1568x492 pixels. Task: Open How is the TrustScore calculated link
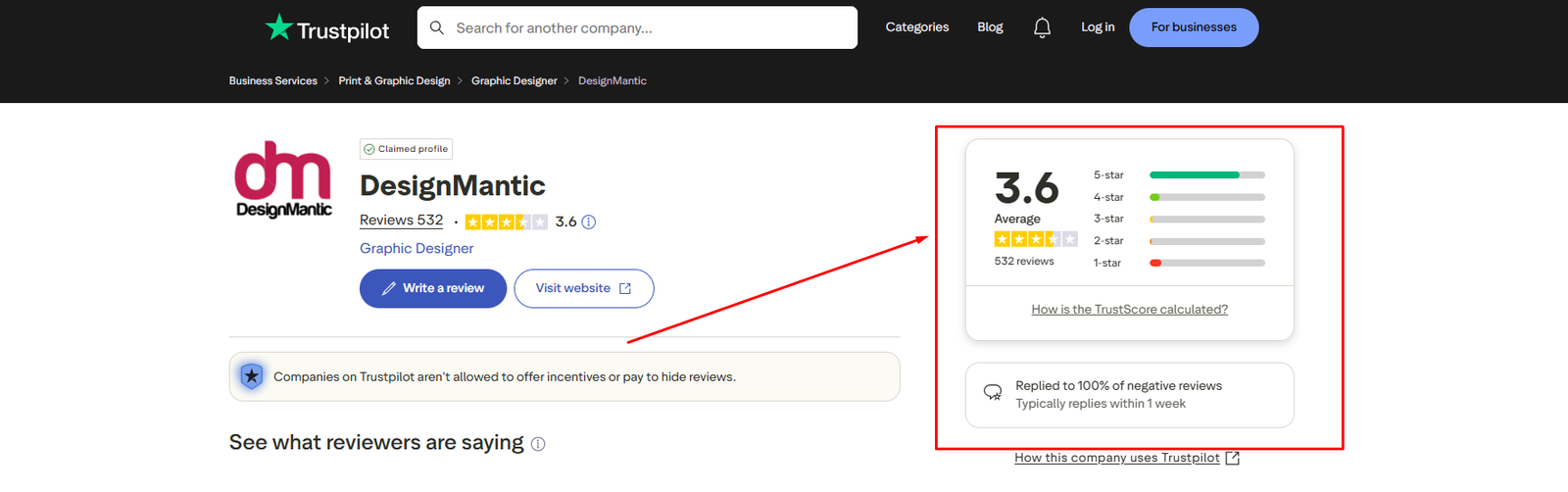click(x=1129, y=310)
